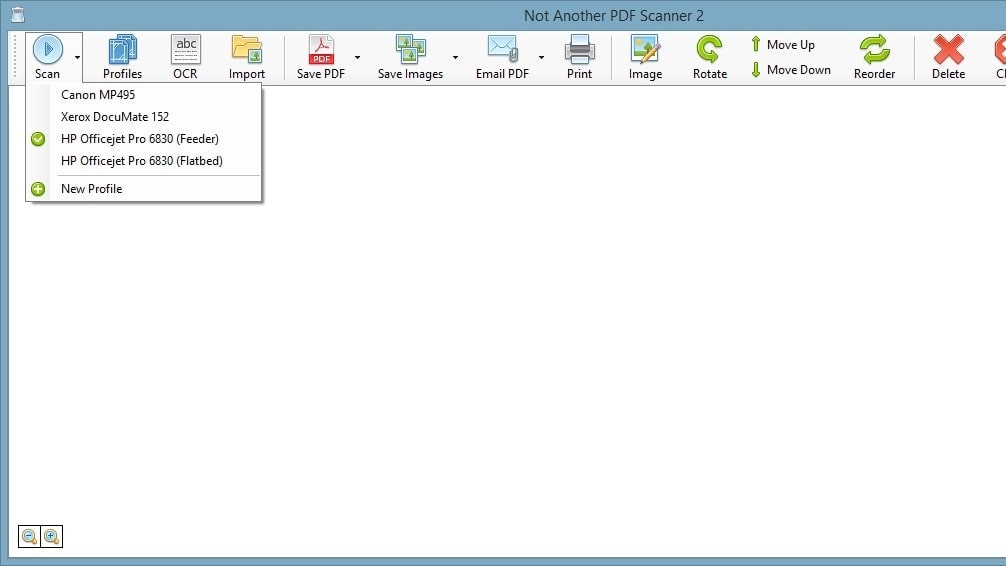Click the Save Images icon
Screen dimensions: 1006x566
(411, 49)
